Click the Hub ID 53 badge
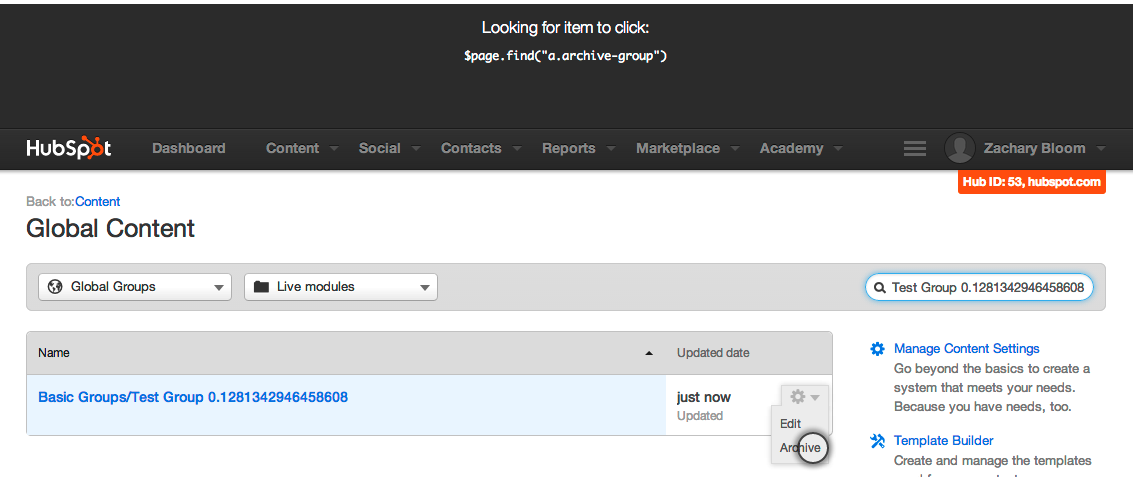 (1032, 182)
